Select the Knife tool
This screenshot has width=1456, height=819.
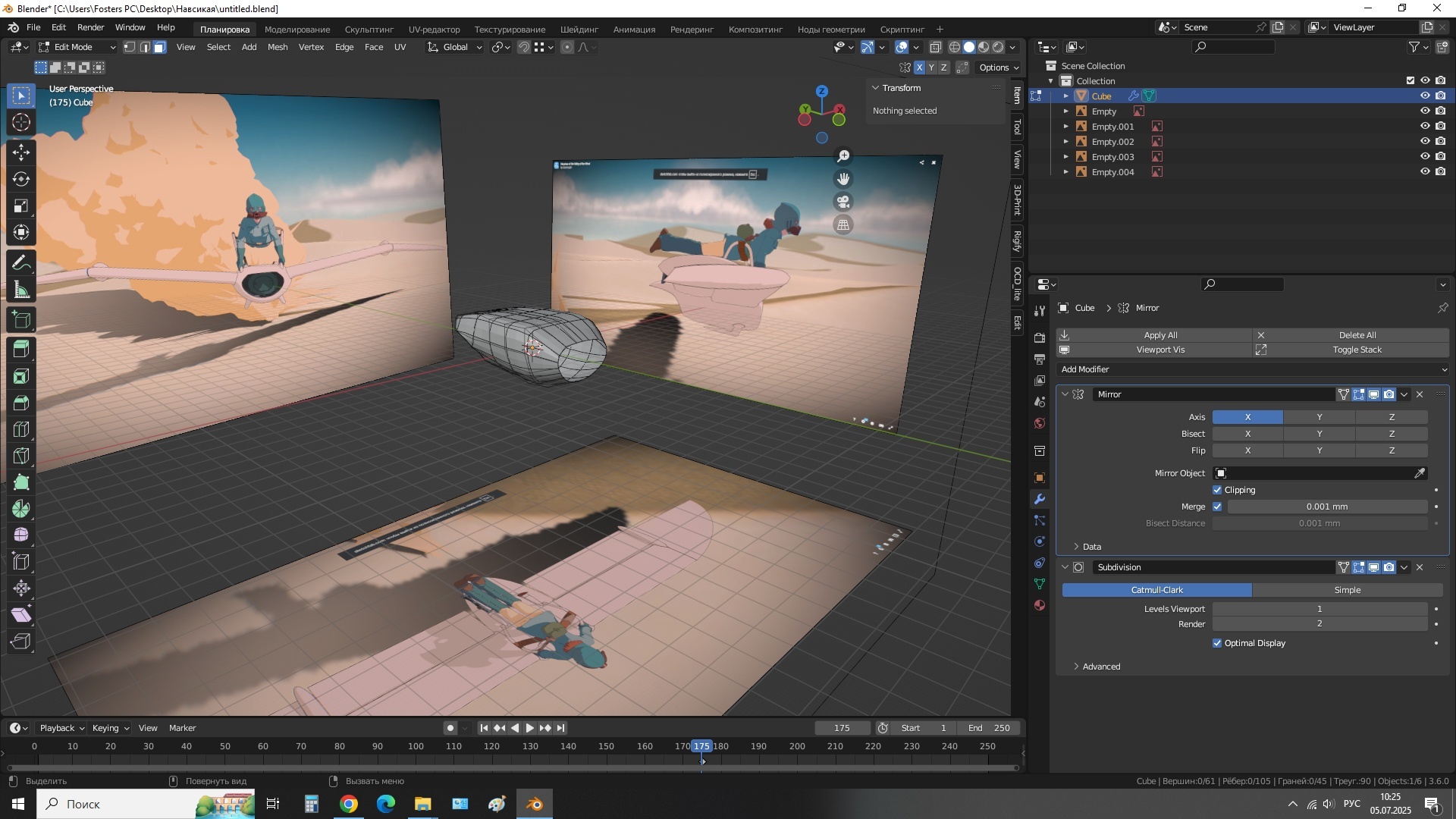(21, 456)
